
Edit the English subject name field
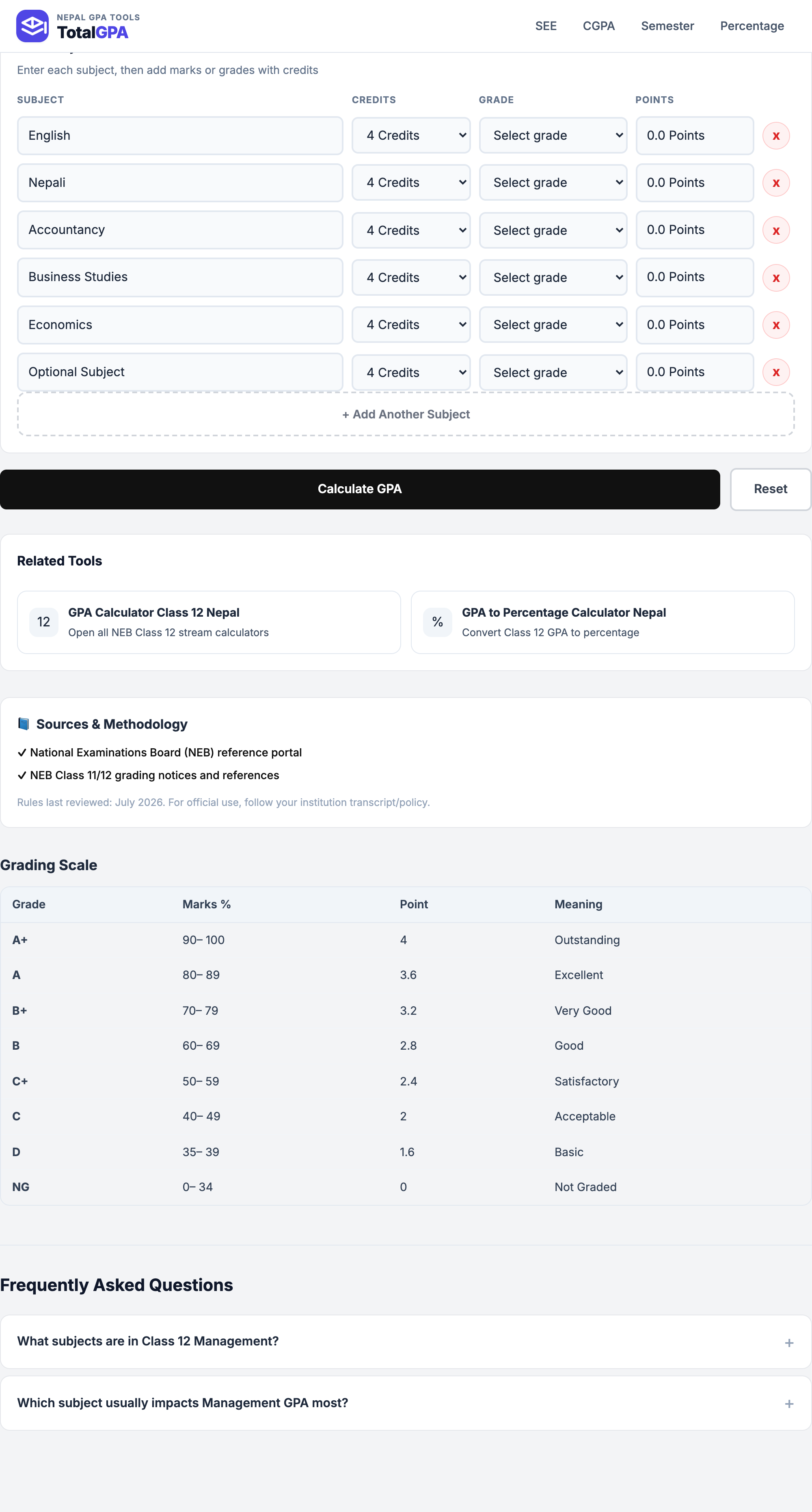click(180, 136)
